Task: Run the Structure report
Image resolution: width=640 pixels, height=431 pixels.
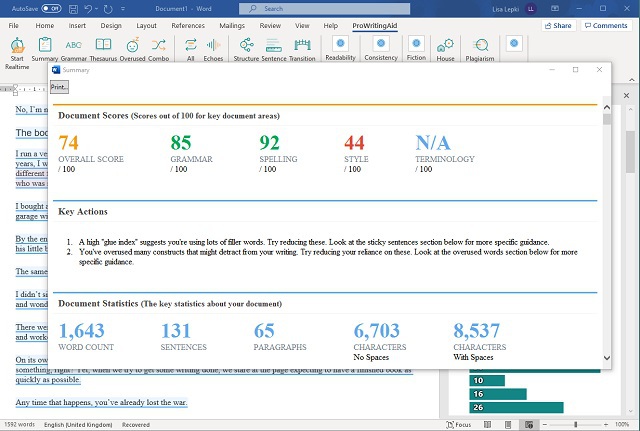Action: click(x=246, y=49)
